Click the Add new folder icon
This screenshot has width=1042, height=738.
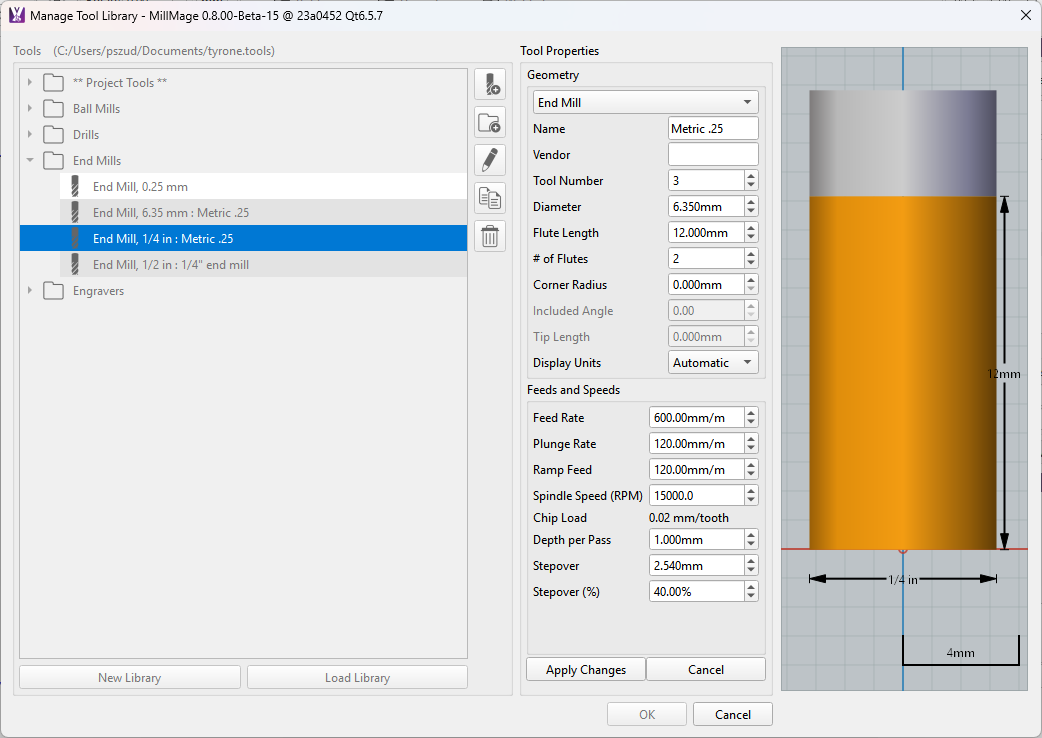tap(490, 122)
